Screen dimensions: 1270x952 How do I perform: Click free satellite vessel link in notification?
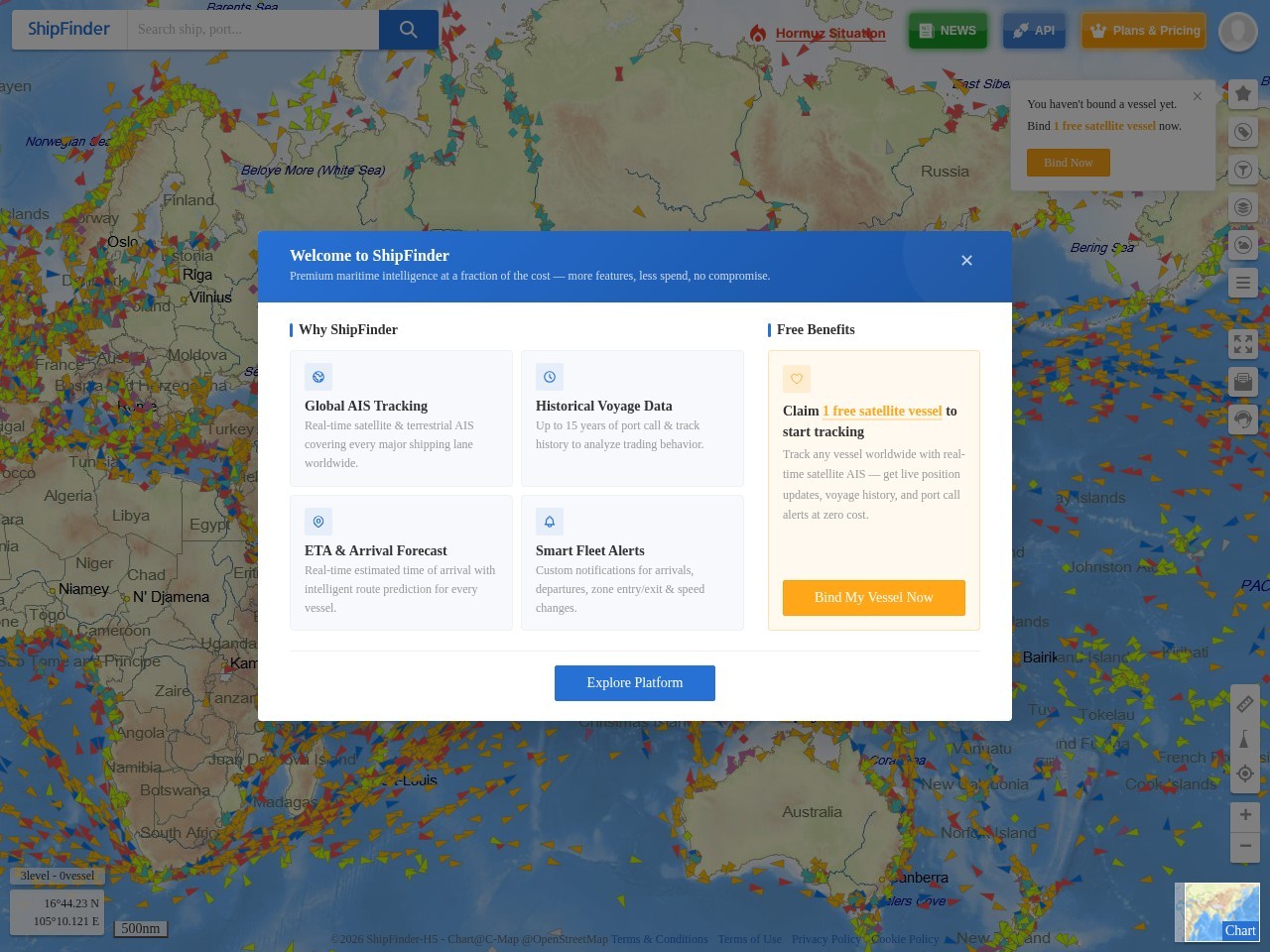click(1104, 126)
